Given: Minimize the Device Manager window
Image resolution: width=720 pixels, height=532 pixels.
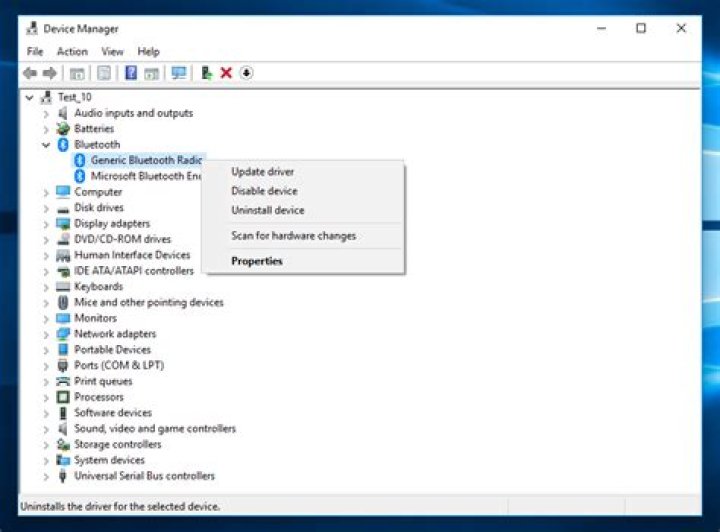Looking at the screenshot, I should (602, 28).
